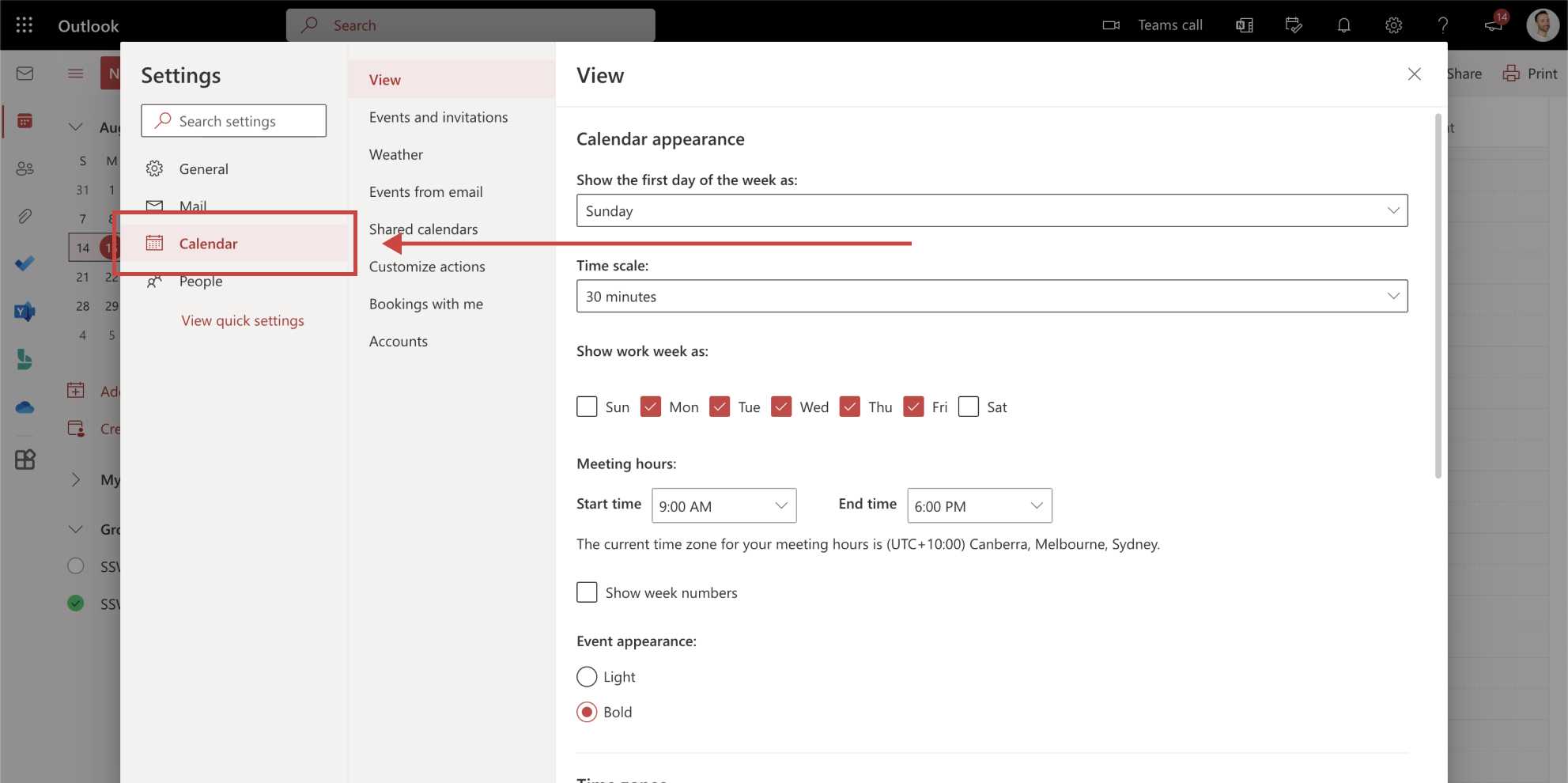1568x783 pixels.
Task: Click the create bookings page icon
Action: click(76, 428)
